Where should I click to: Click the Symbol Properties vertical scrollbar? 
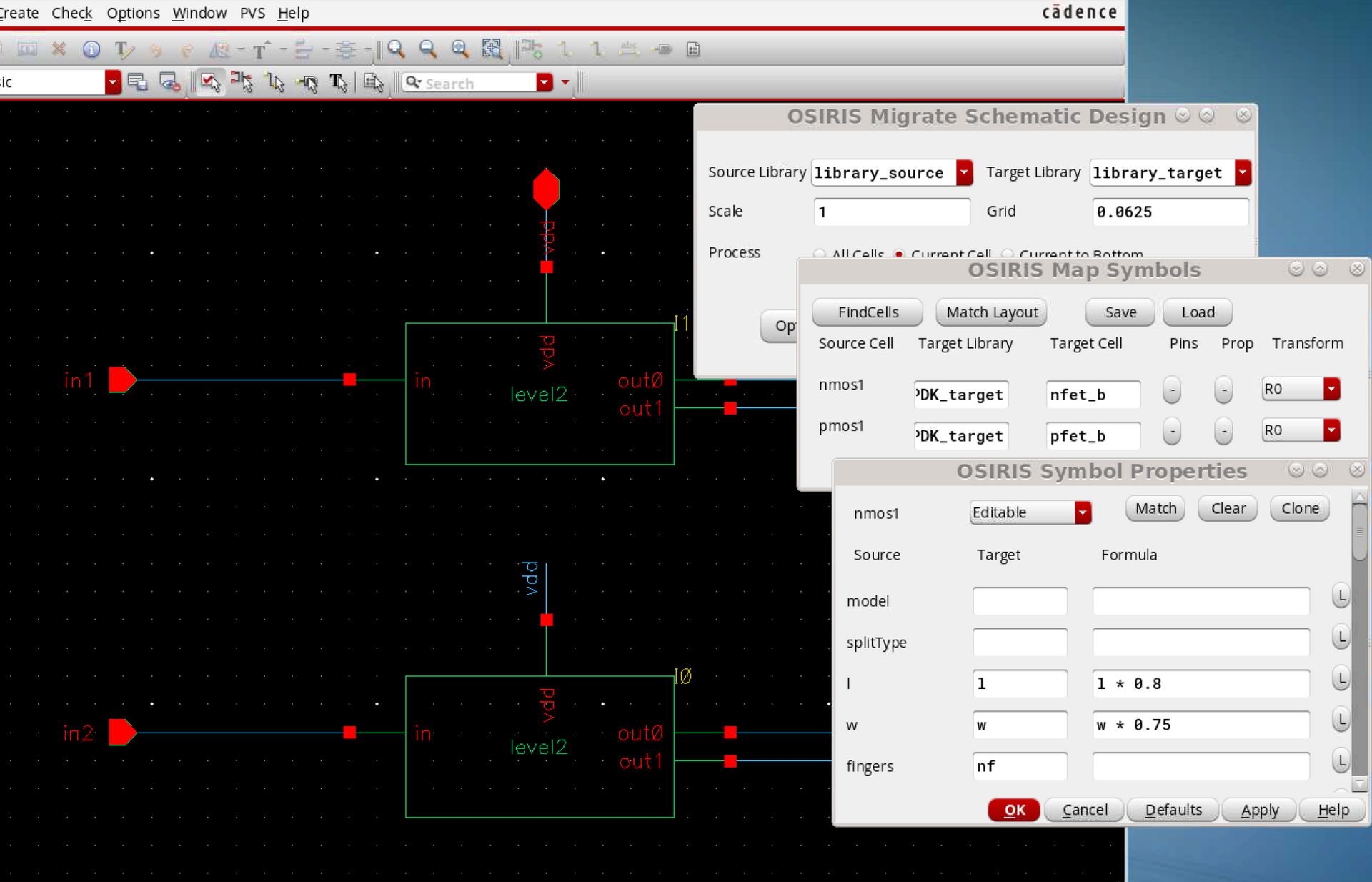point(1359,640)
